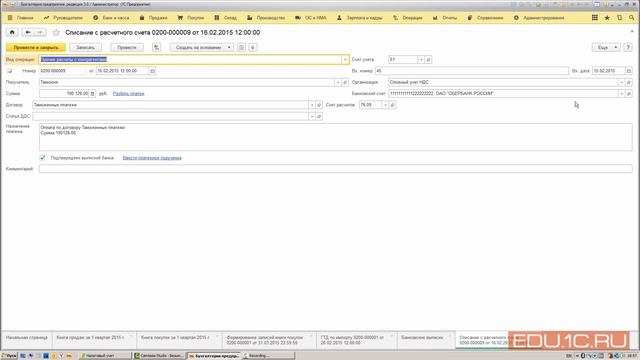Expand Счет расчетов dropdown arrow
The width and height of the screenshot is (640, 360).
pyautogui.click(x=385, y=105)
